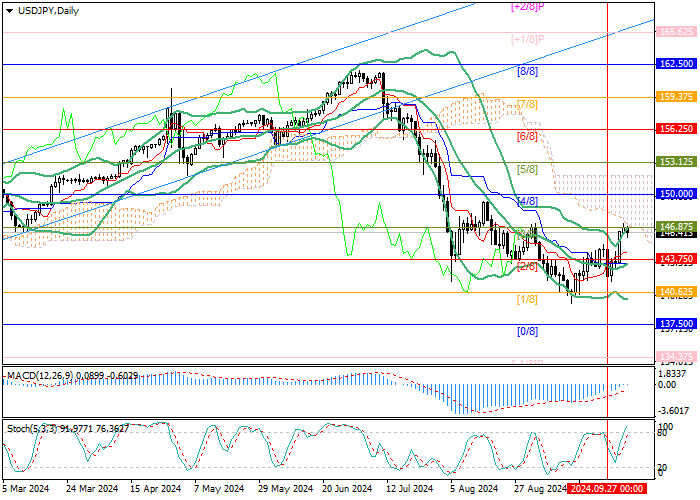Click the 29 May 2024 date label
This screenshot has width=700, height=500.
[x=284, y=488]
